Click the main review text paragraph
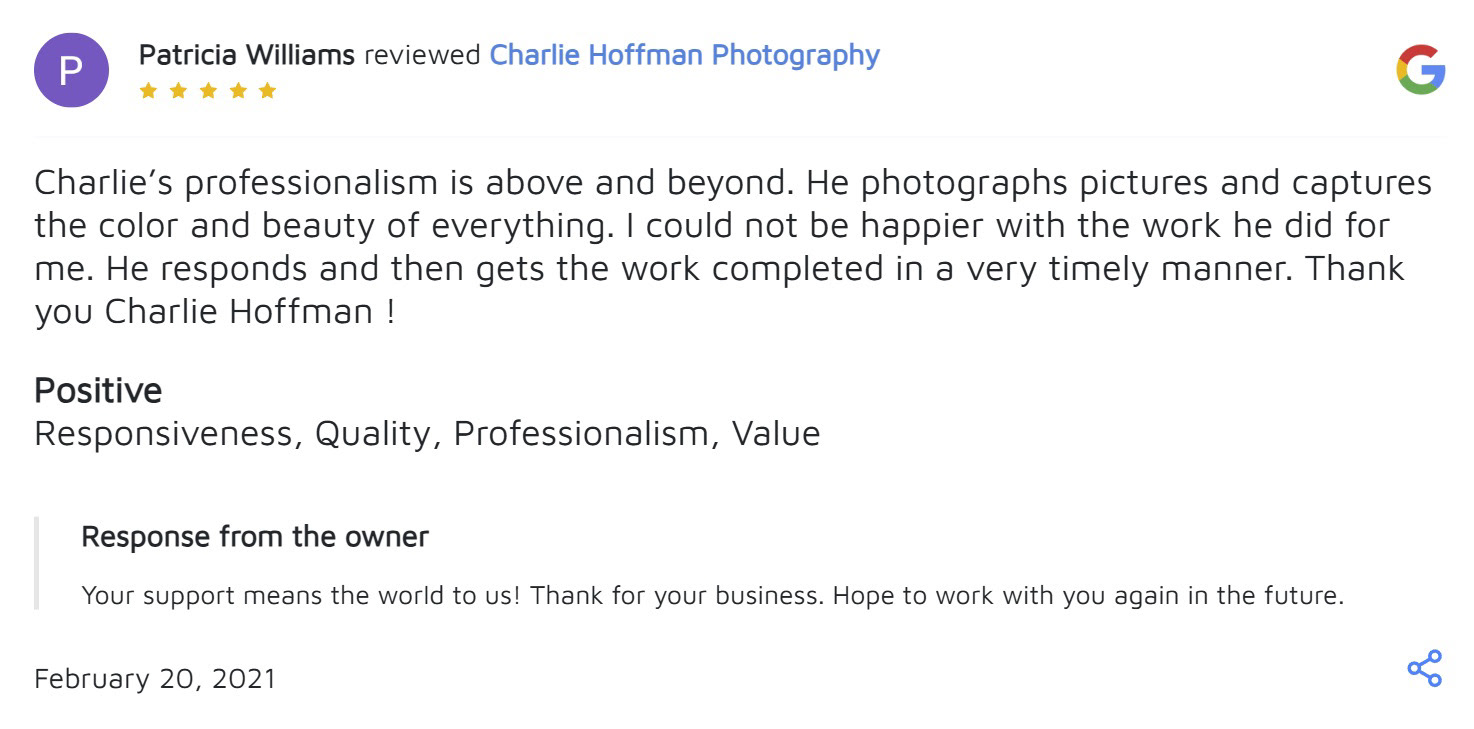The image size is (1474, 729). [x=733, y=247]
